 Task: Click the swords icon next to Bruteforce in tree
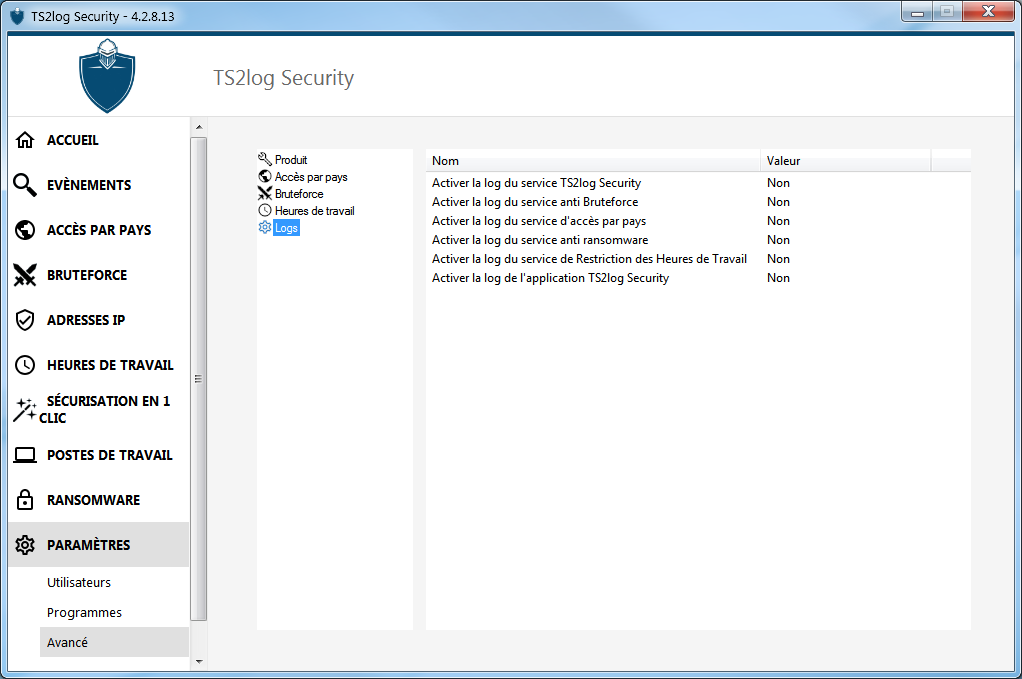point(265,193)
